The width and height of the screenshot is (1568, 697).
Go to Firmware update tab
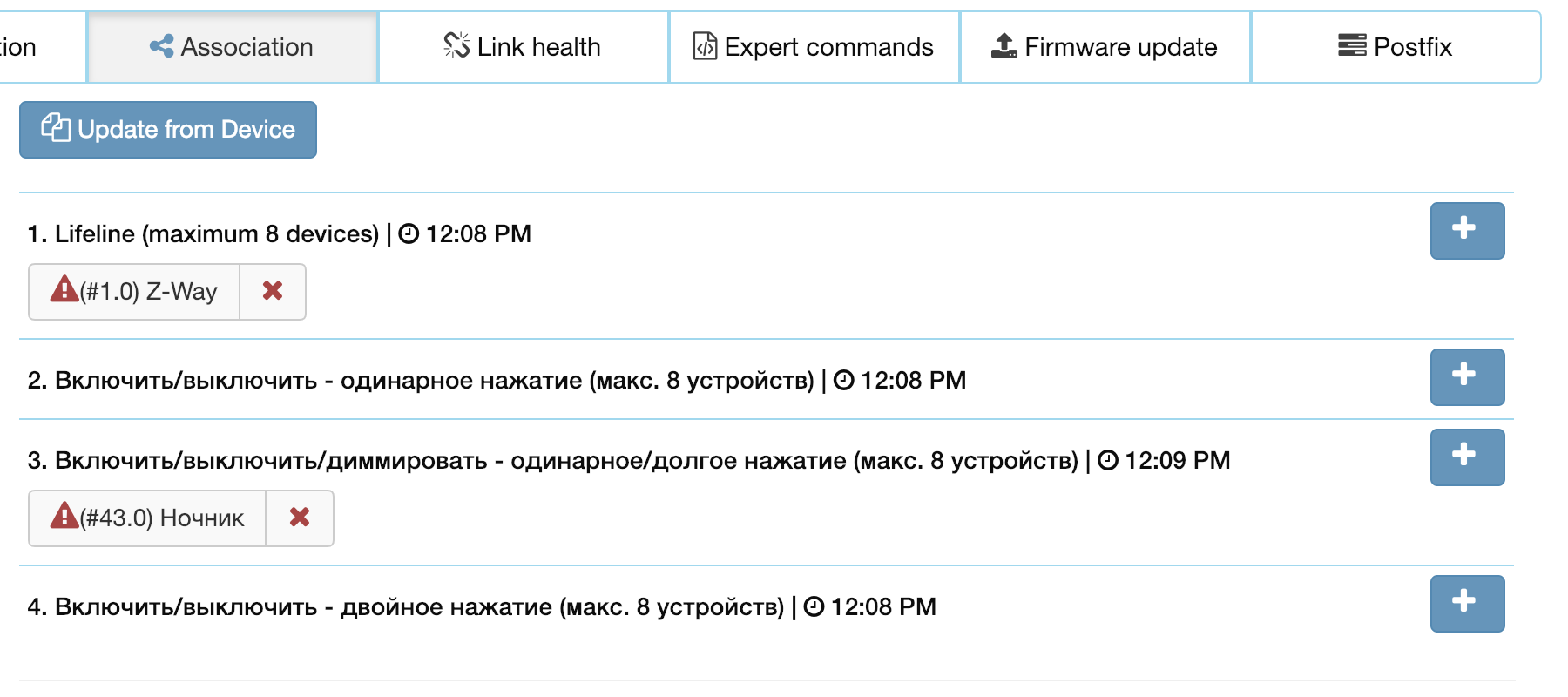pos(1105,47)
